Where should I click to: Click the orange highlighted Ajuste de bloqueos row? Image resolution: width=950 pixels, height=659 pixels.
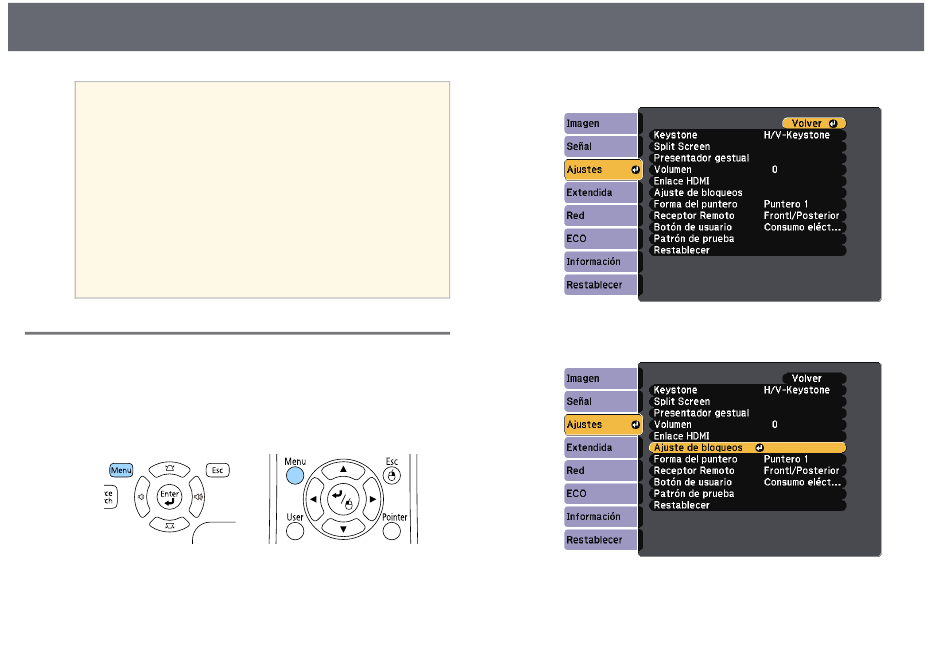747,448
